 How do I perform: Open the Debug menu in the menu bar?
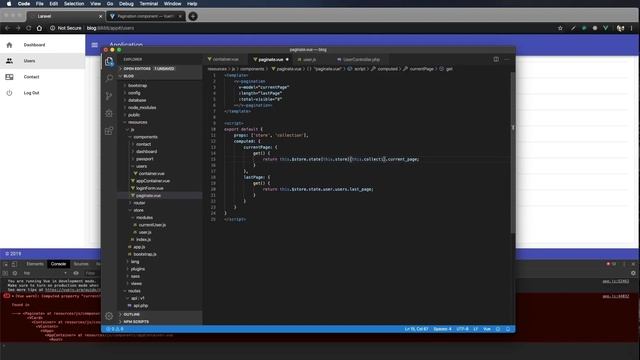click(126, 4)
